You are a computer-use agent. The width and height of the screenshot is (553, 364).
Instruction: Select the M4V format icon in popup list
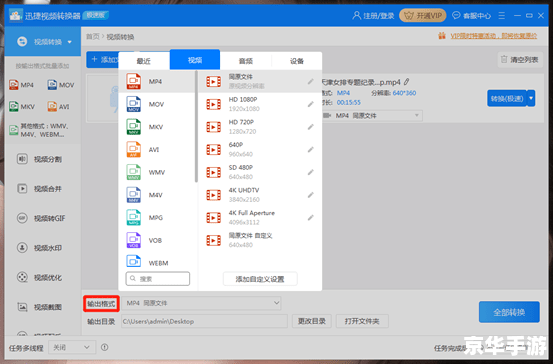(134, 195)
